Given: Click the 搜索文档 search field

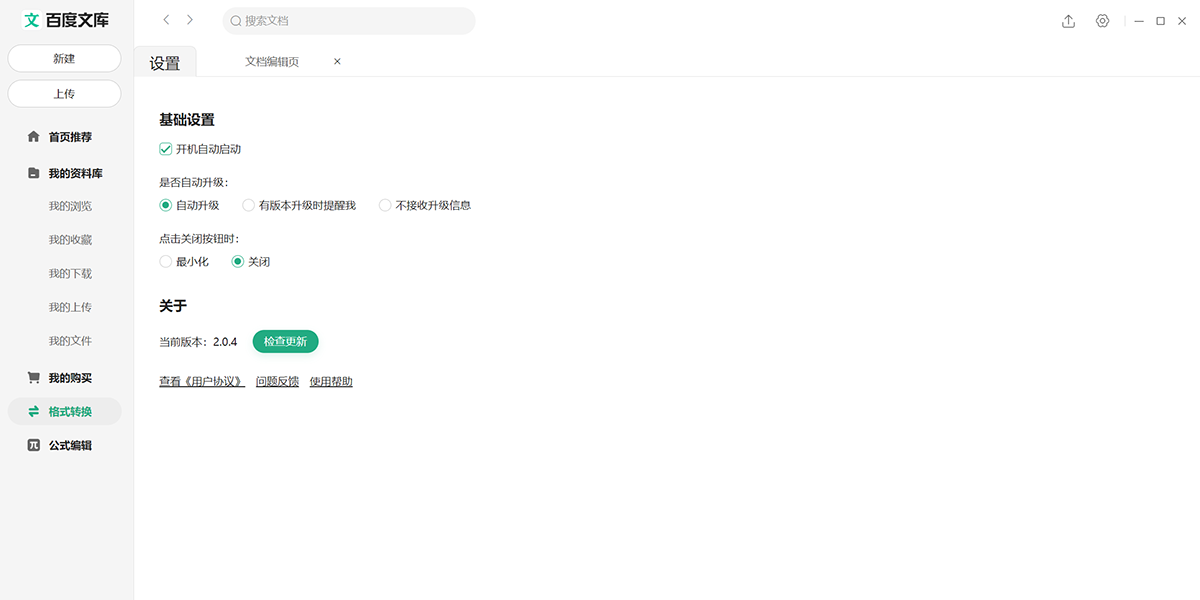Looking at the screenshot, I should coord(350,21).
